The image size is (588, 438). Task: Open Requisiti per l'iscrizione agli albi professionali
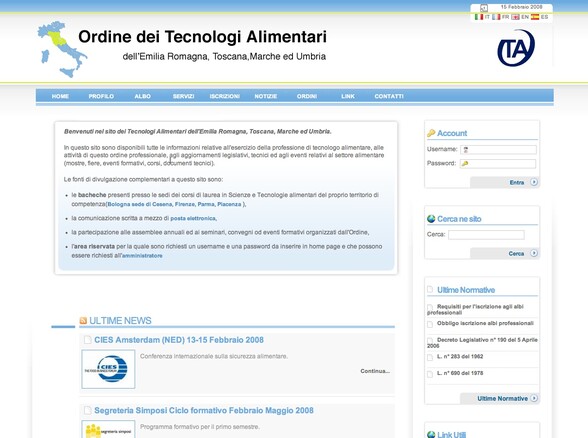[x=476, y=309]
